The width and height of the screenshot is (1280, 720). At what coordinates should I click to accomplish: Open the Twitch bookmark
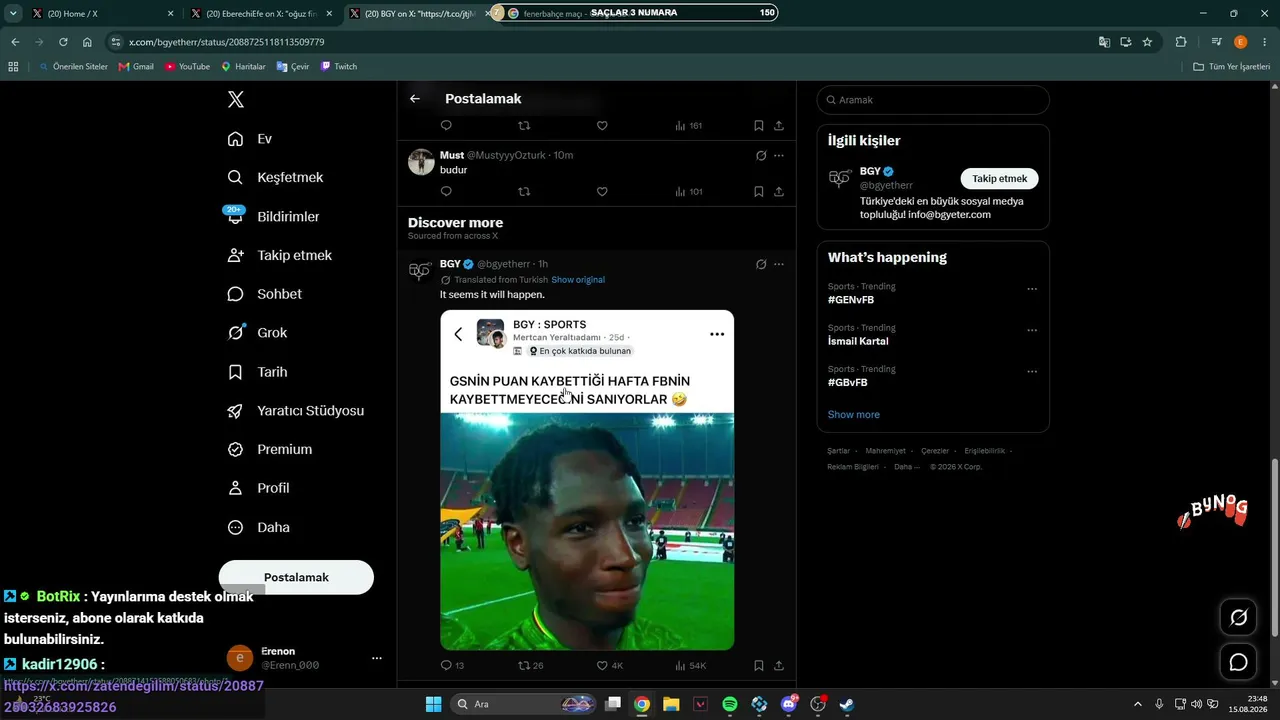pos(339,67)
